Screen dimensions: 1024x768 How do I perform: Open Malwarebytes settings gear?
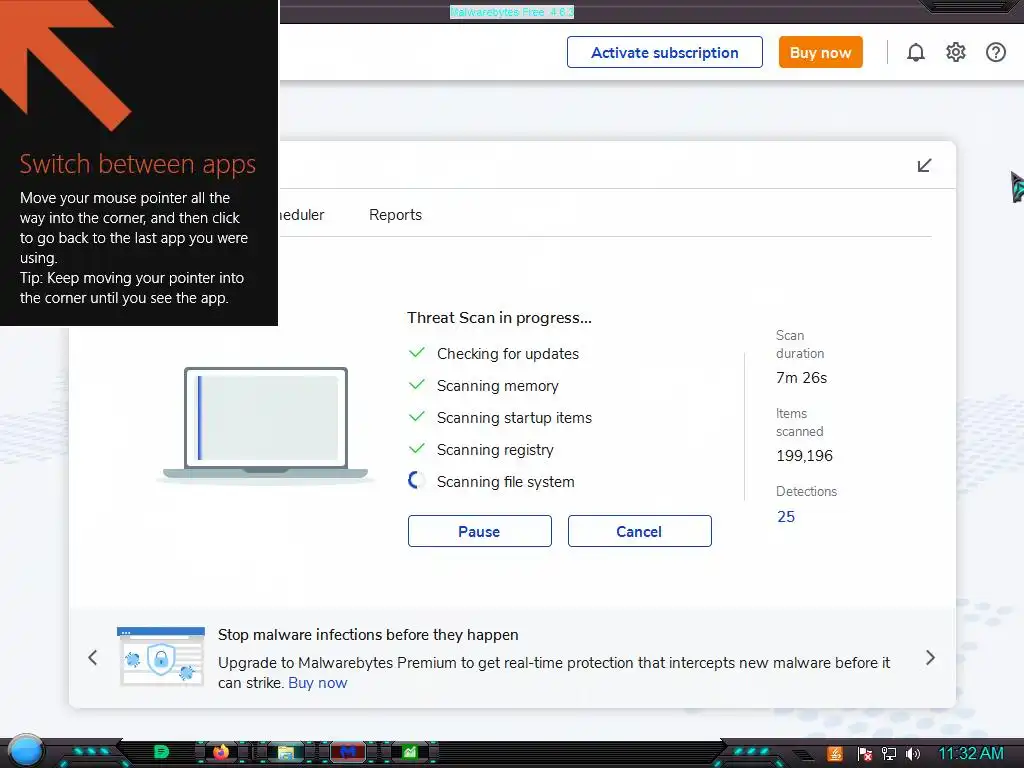click(x=955, y=52)
